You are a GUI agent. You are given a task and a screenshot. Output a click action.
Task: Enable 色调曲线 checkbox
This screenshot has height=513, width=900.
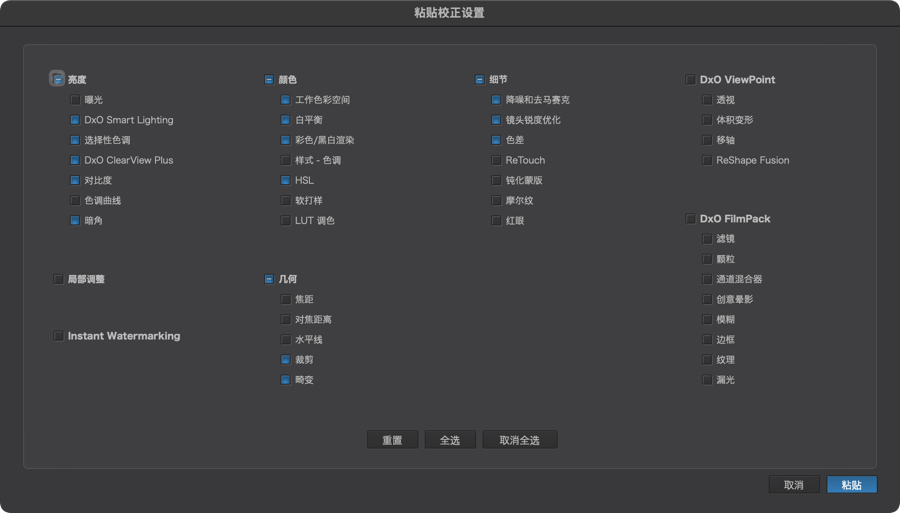point(75,200)
